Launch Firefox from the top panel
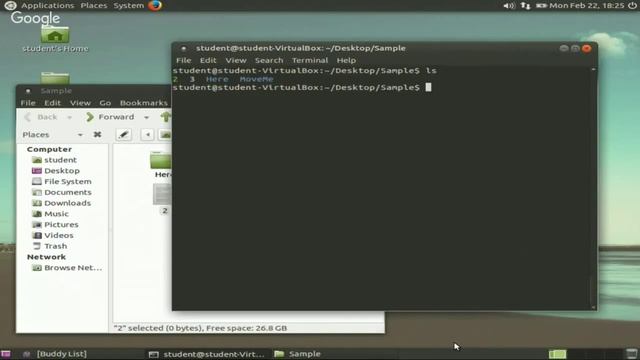 pyautogui.click(x=155, y=5)
